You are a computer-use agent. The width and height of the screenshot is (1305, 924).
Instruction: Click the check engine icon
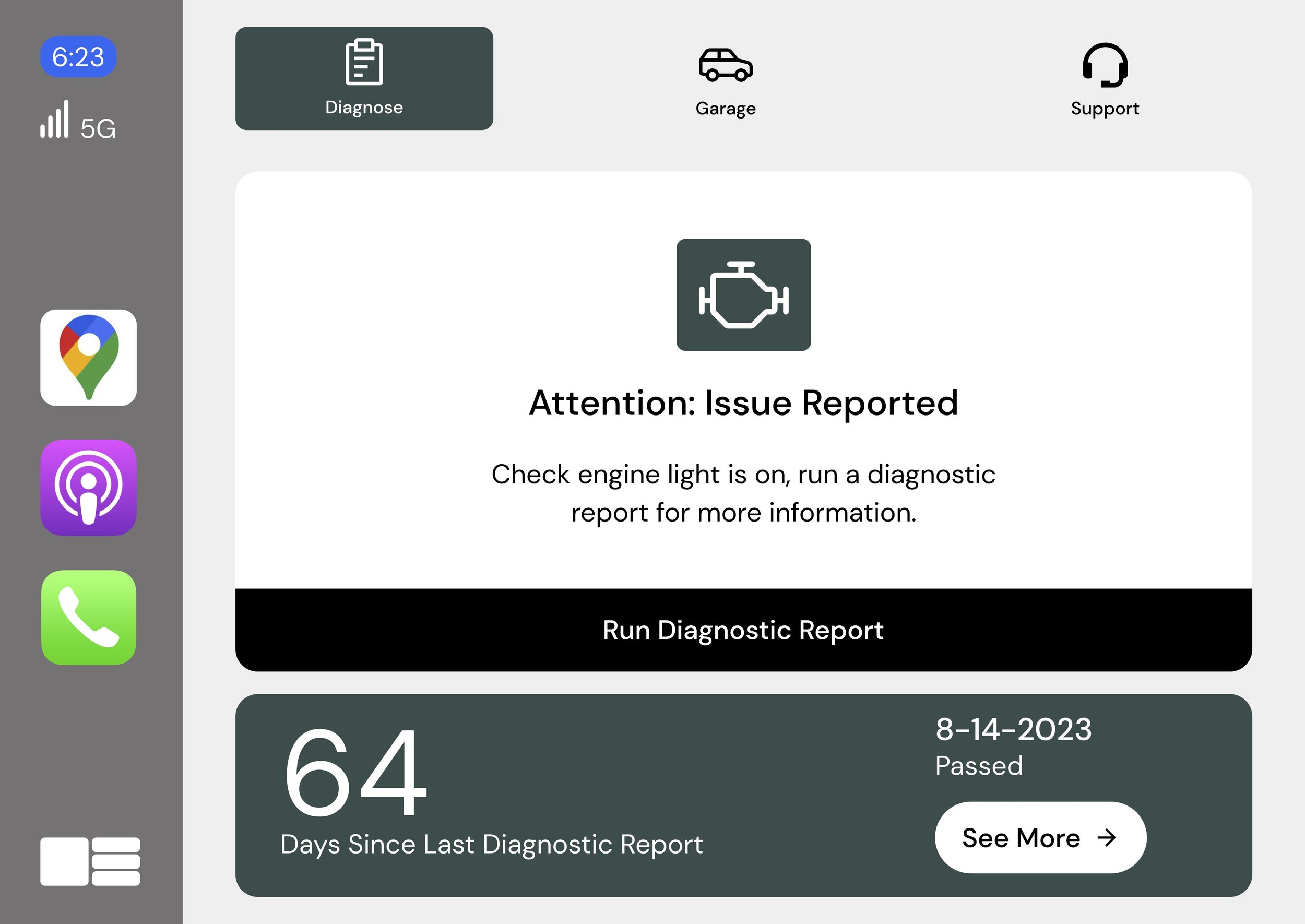coord(743,295)
